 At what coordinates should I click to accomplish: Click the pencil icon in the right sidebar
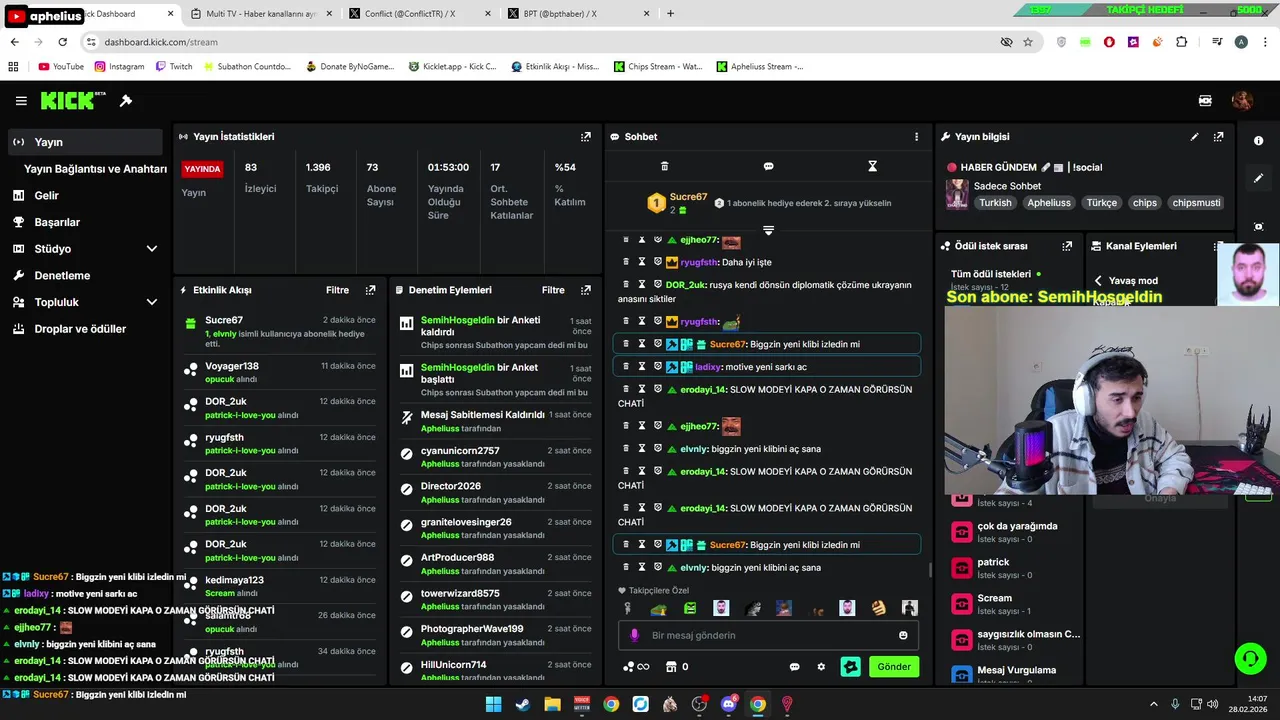(1258, 178)
